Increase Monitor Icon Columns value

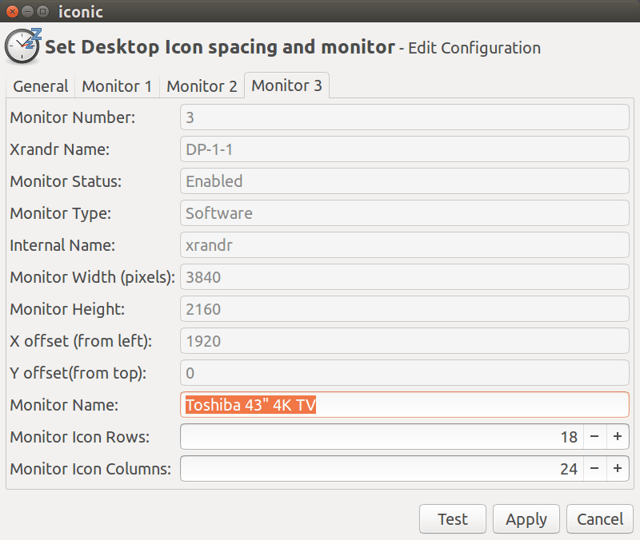(x=618, y=468)
